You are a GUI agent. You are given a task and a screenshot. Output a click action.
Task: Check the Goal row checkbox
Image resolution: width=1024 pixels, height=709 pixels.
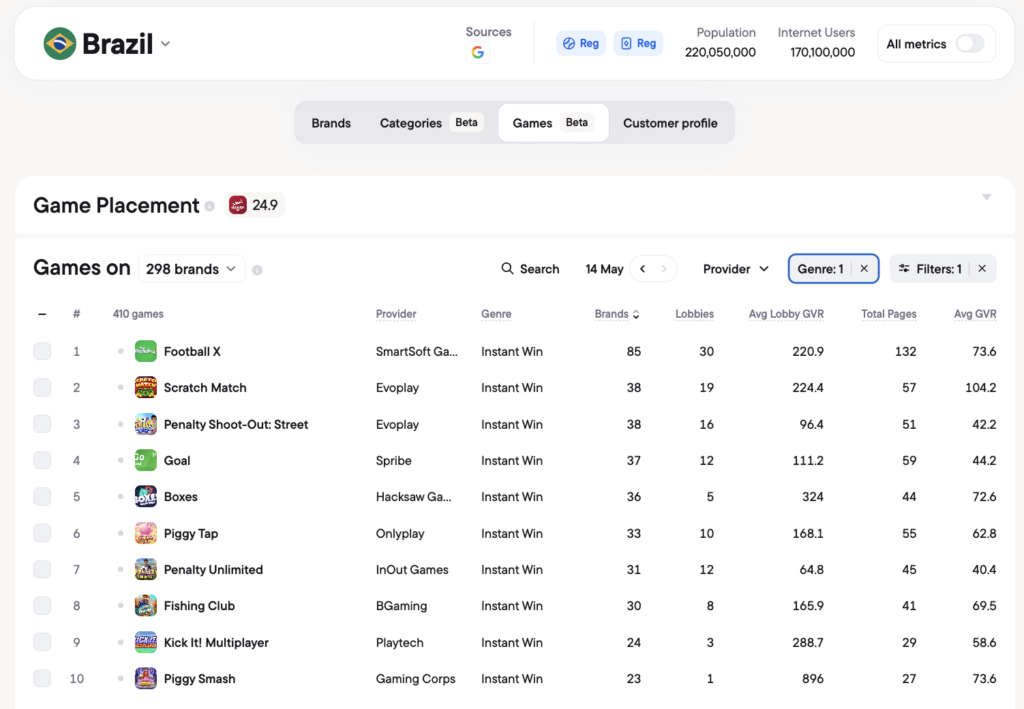point(42,460)
